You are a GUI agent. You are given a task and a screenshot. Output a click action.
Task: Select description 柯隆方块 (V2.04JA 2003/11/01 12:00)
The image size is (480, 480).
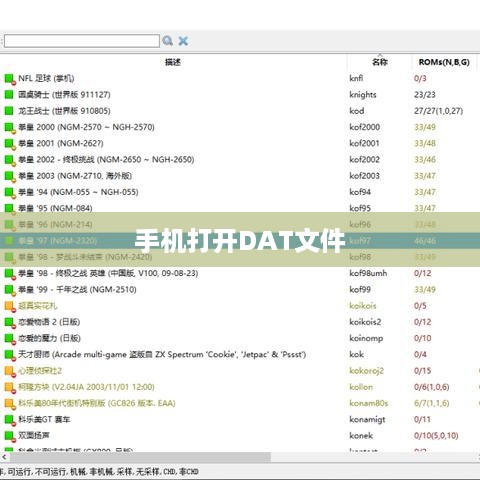[86, 387]
